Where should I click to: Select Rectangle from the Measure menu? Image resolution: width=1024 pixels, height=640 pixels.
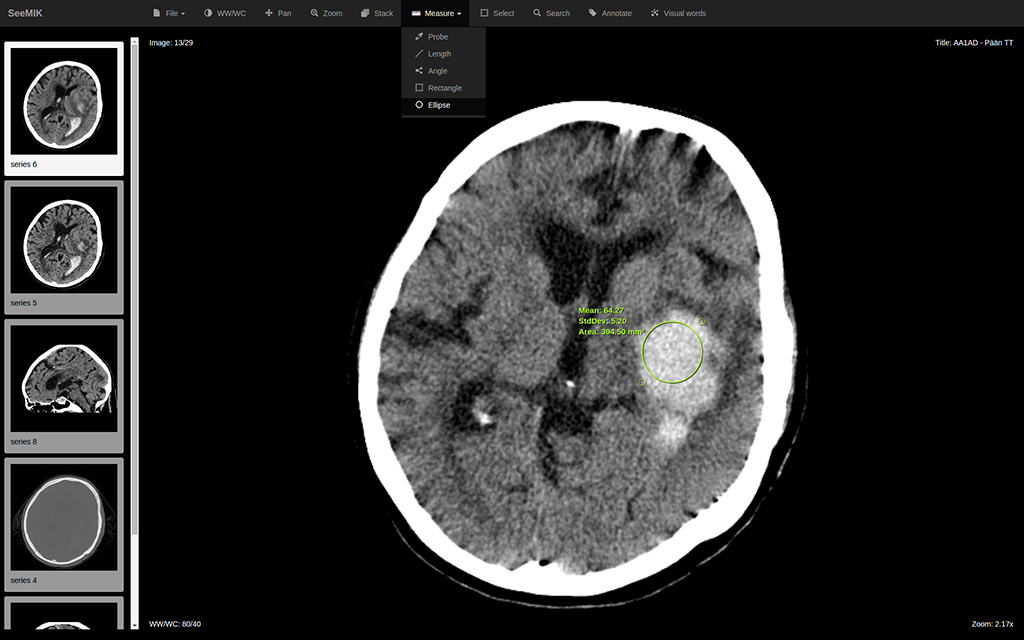(x=444, y=88)
